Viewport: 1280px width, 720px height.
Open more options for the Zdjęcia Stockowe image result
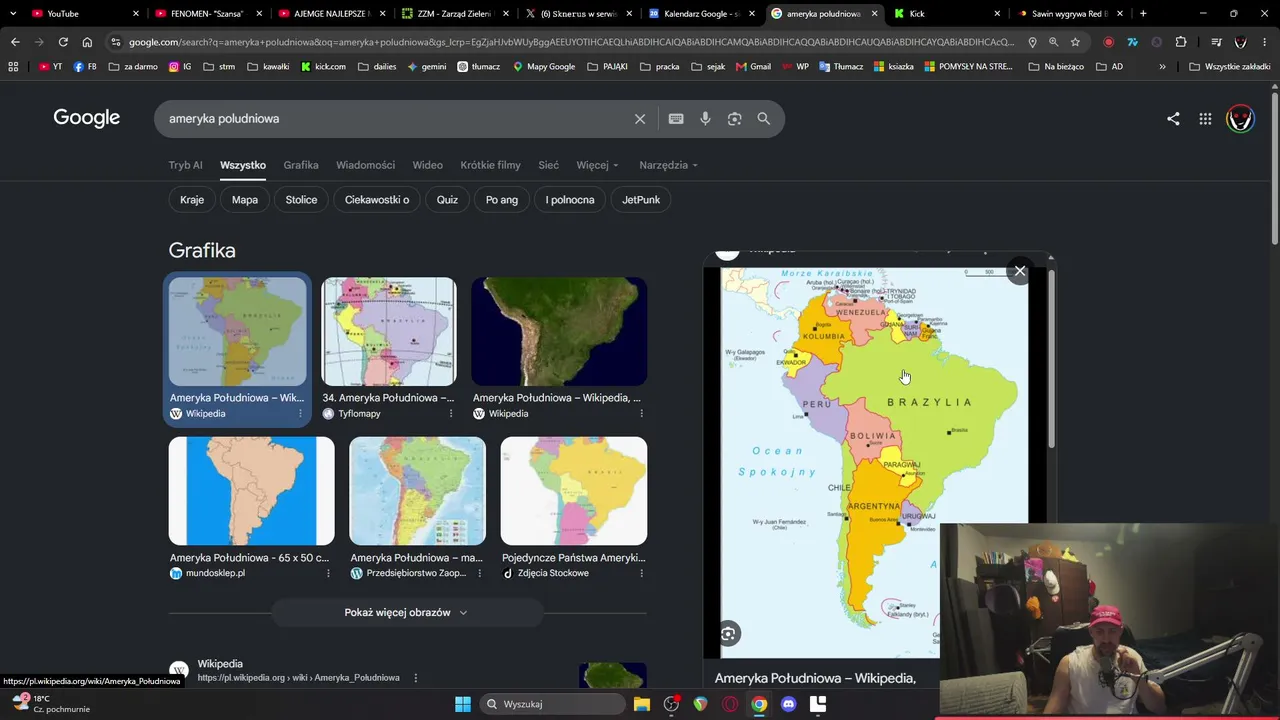click(x=641, y=574)
